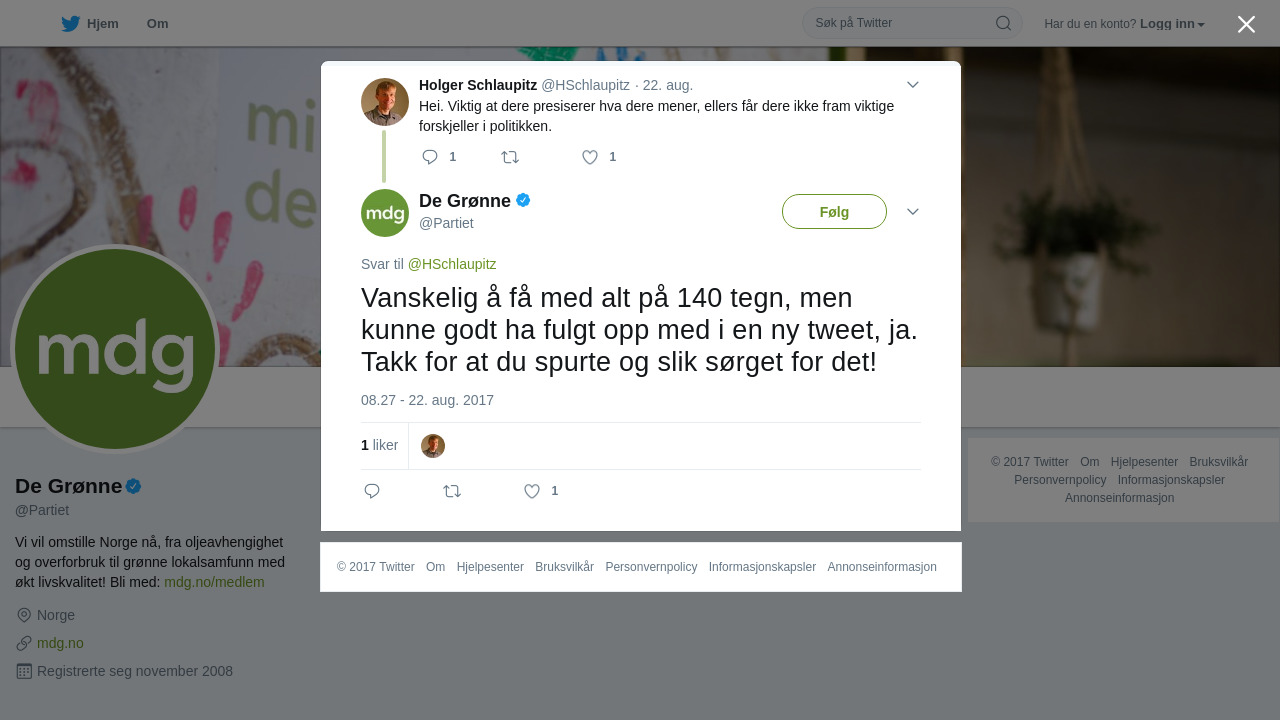
Task: Click the Følg button
Action: [834, 212]
